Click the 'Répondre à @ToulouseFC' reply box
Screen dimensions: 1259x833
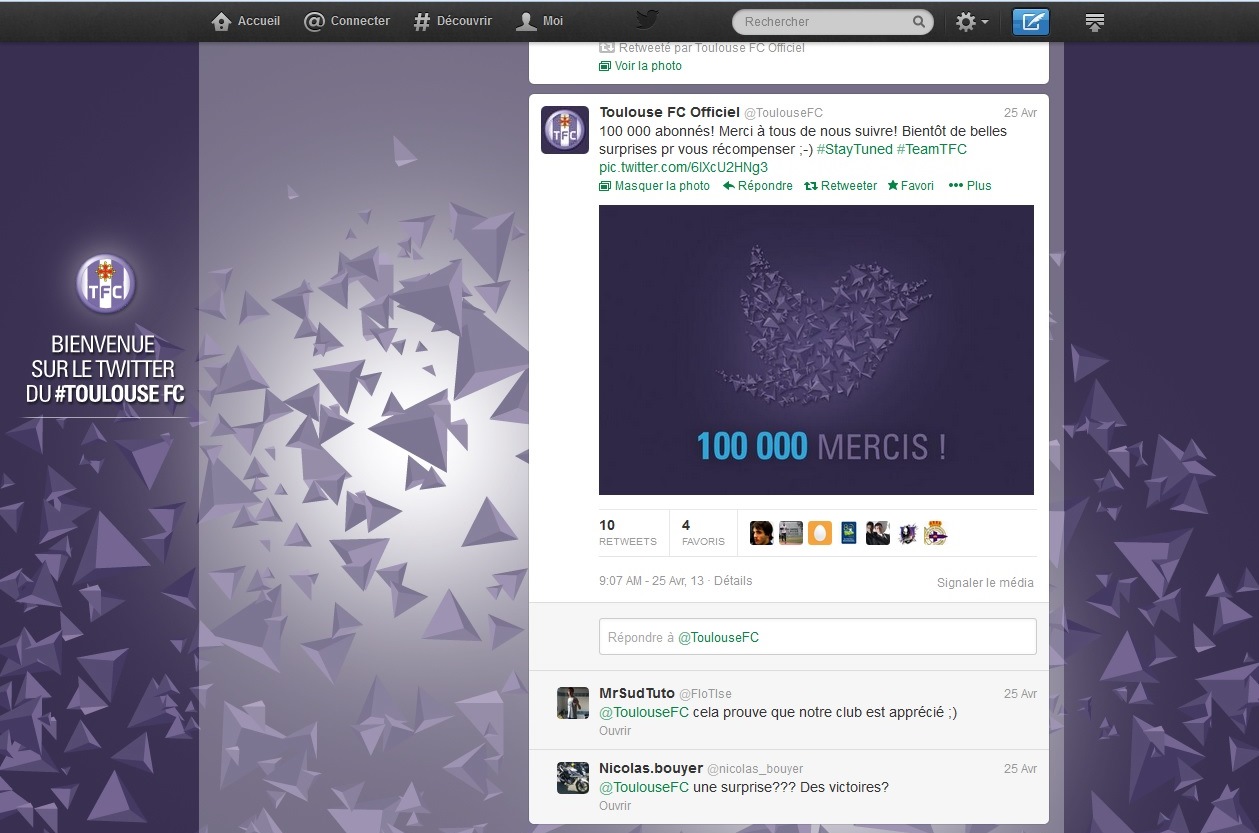click(817, 637)
